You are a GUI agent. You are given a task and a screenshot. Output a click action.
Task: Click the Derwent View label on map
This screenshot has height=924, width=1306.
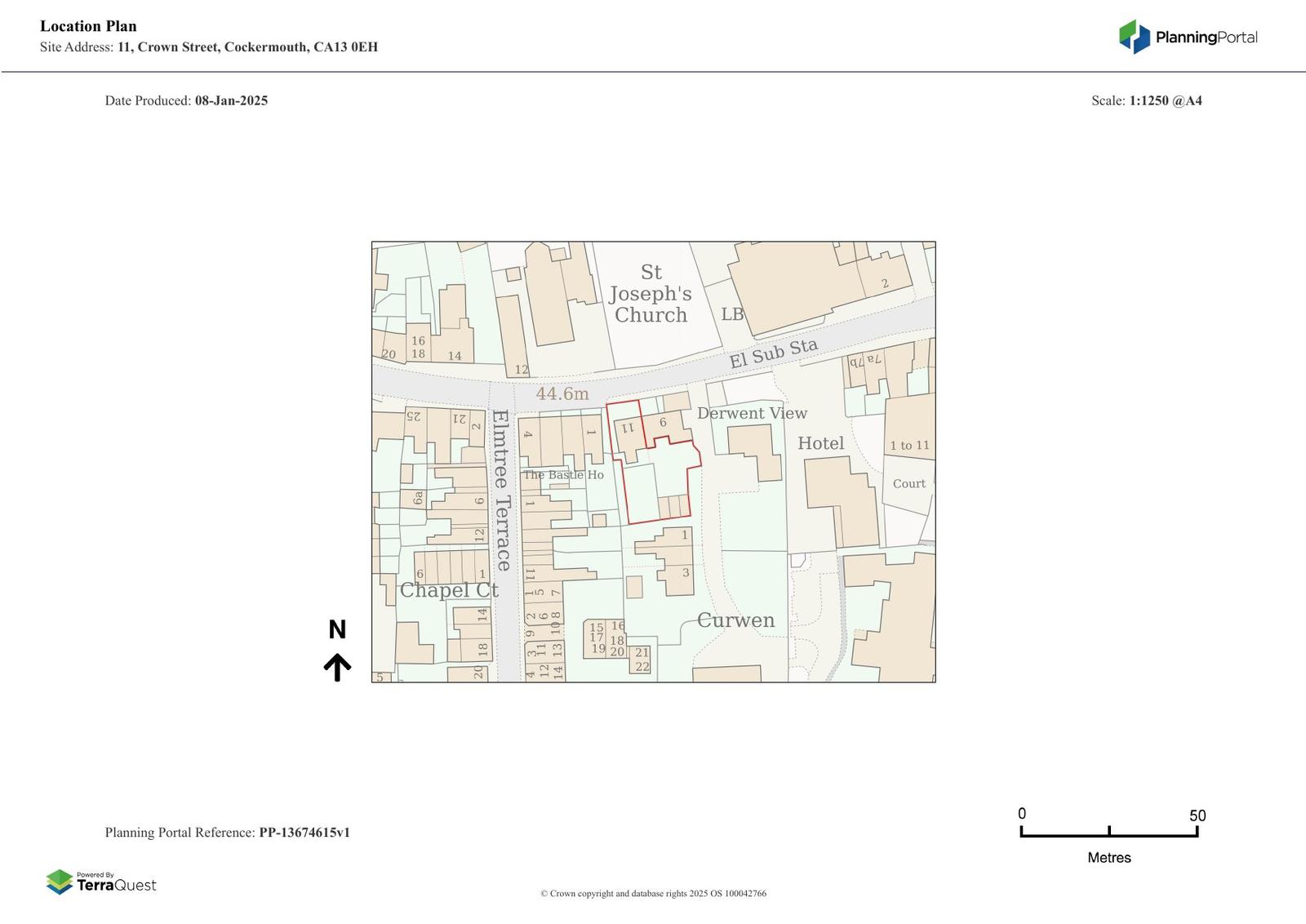752,413
